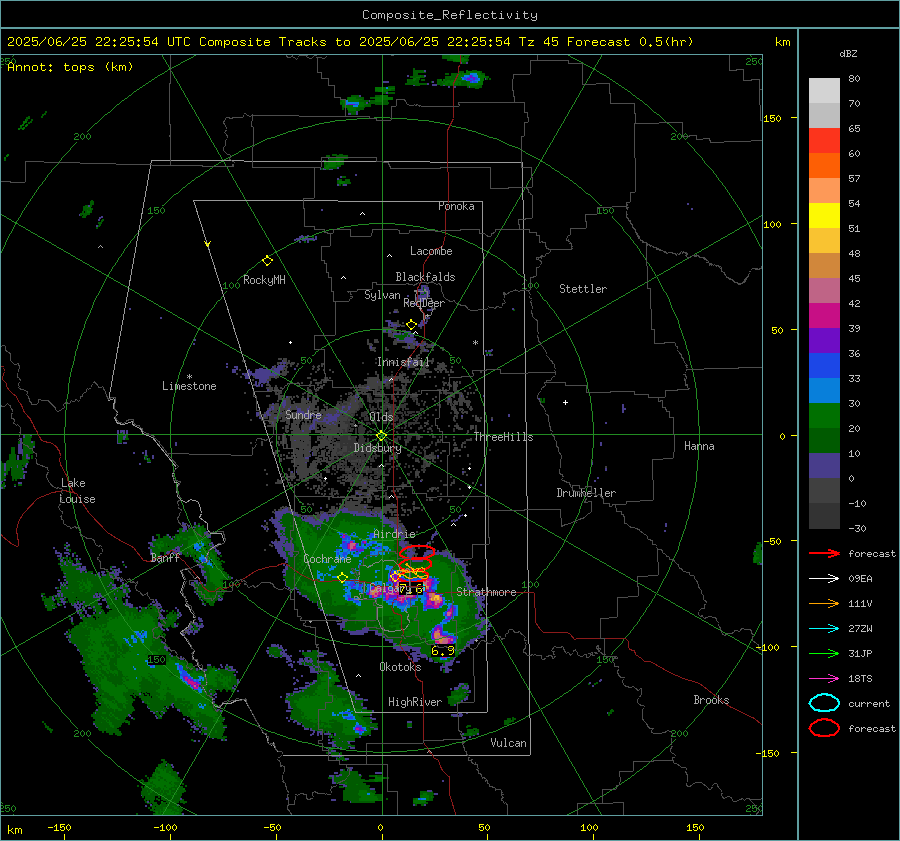Click the asterisk marker above Limestone

click(189, 377)
